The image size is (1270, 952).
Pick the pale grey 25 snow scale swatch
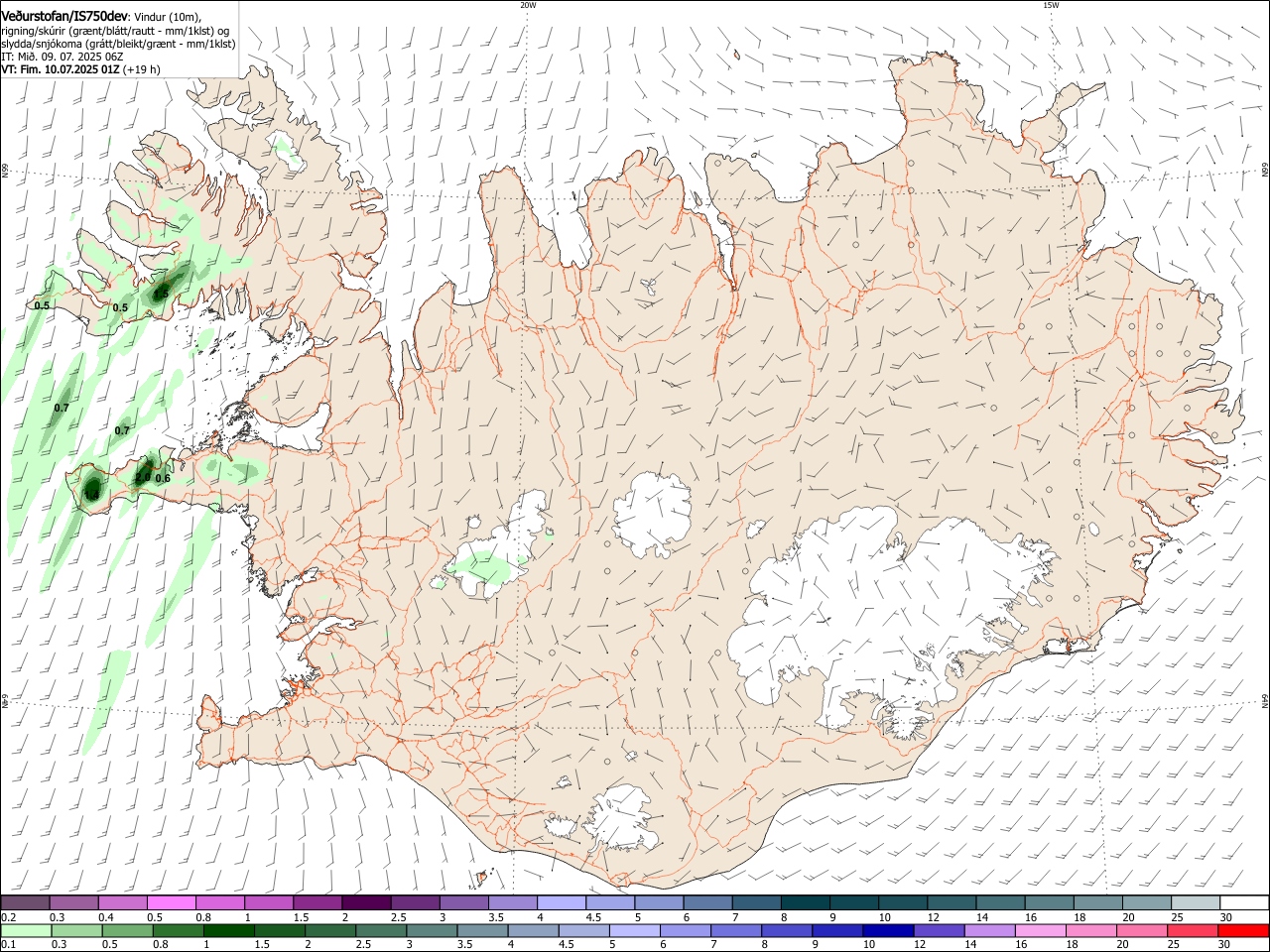pyautogui.click(x=1196, y=902)
